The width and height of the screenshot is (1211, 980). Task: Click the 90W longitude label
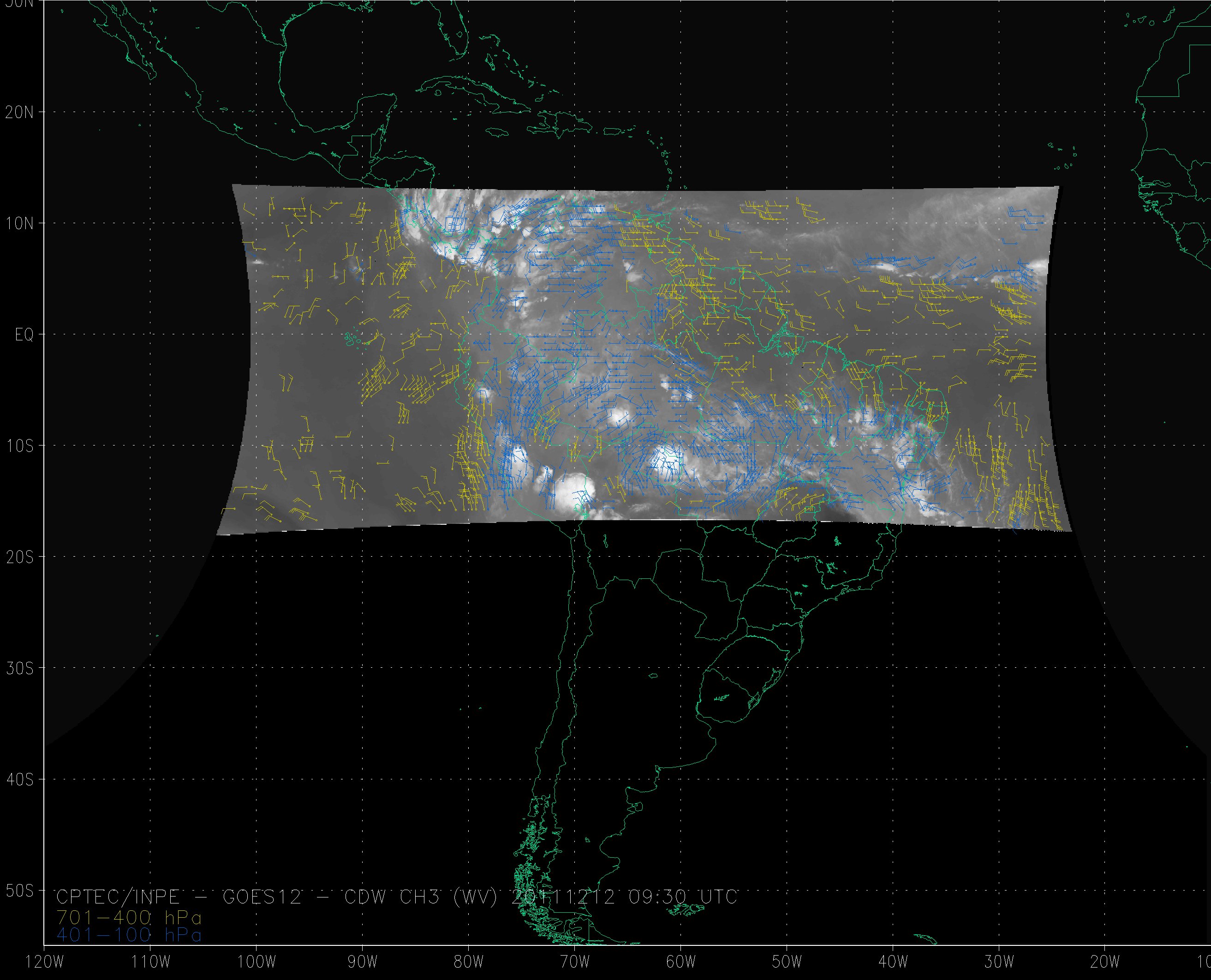coord(363,962)
